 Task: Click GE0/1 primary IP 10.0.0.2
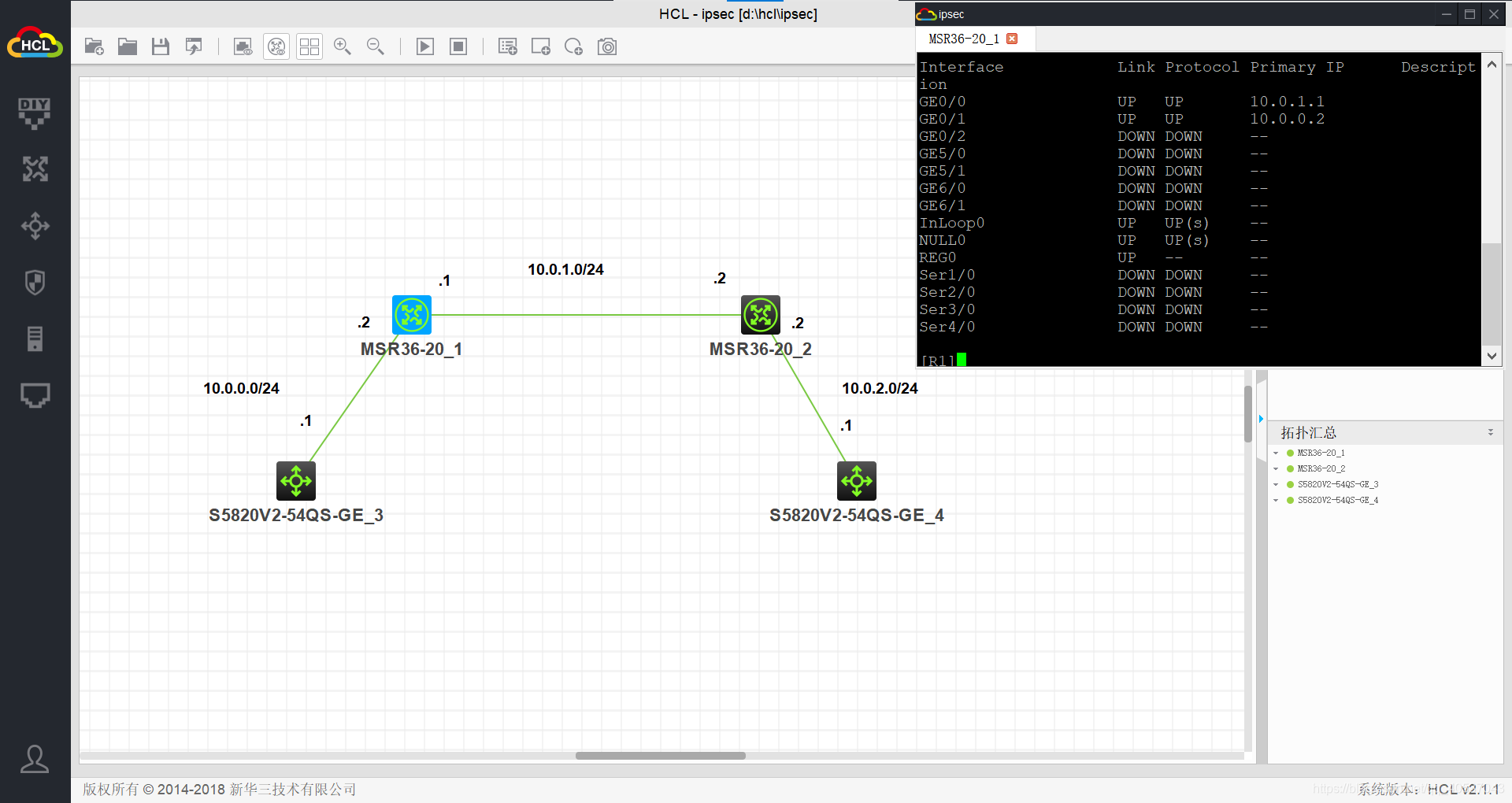[x=1287, y=119]
